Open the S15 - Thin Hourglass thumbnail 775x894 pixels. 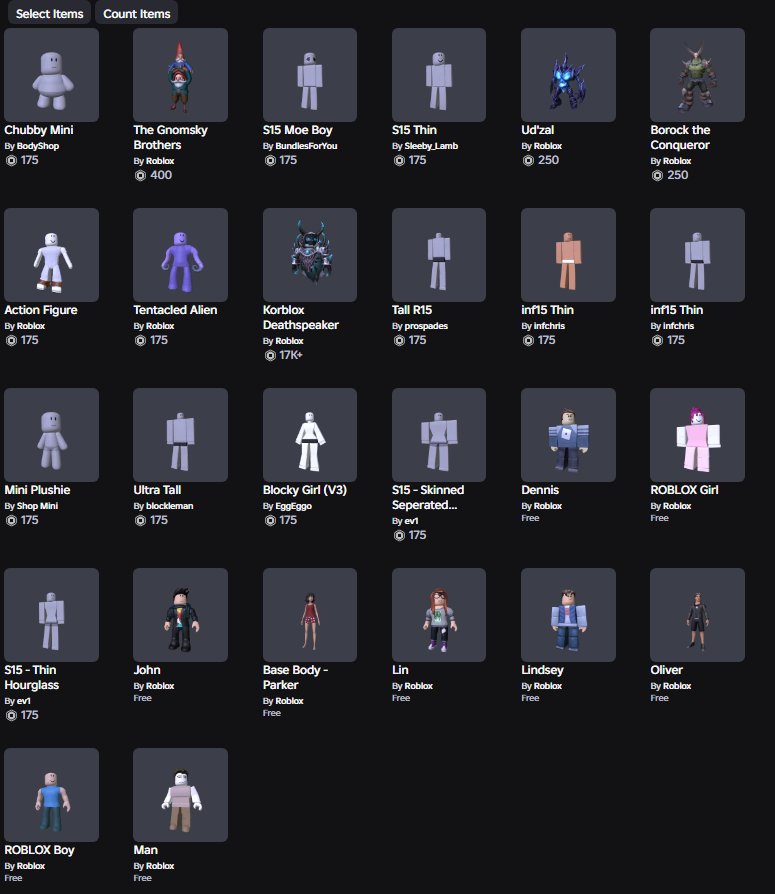click(x=51, y=615)
